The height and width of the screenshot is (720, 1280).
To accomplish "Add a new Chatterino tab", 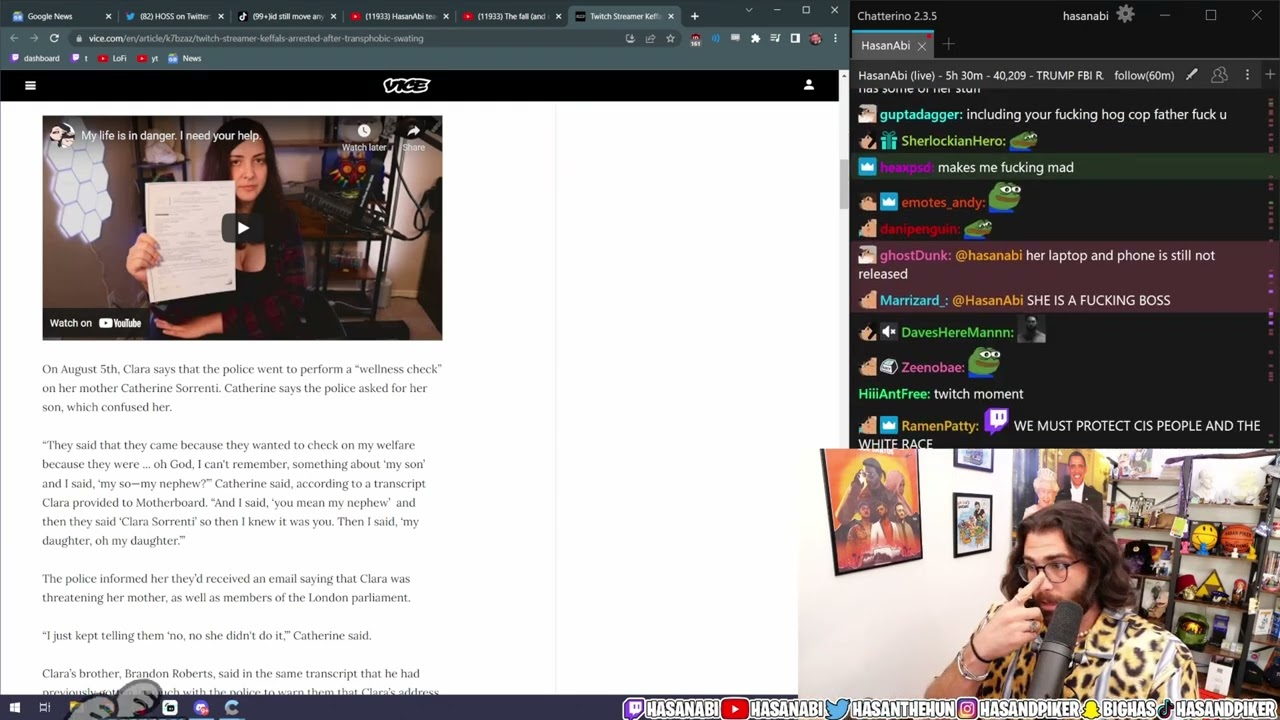I will coord(948,44).
